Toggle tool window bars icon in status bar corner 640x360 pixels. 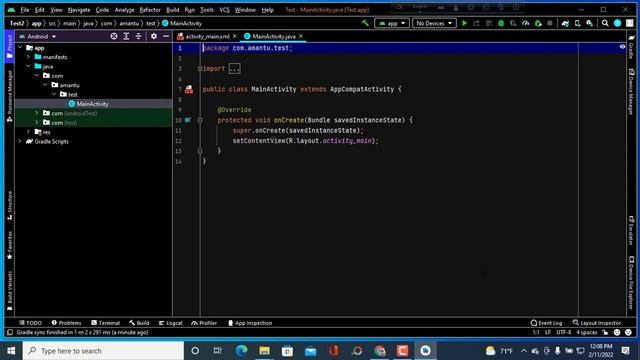(10, 333)
